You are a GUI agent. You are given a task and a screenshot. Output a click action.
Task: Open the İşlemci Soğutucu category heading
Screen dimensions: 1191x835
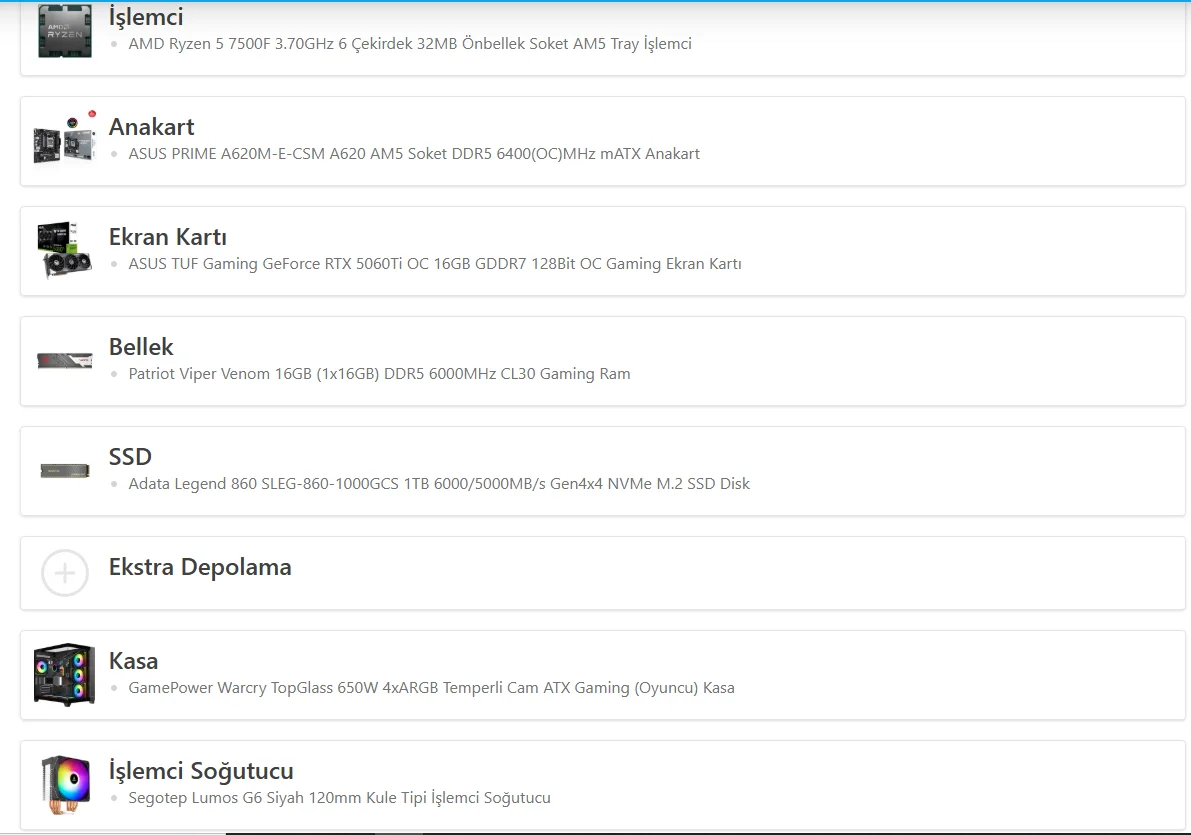click(201, 771)
